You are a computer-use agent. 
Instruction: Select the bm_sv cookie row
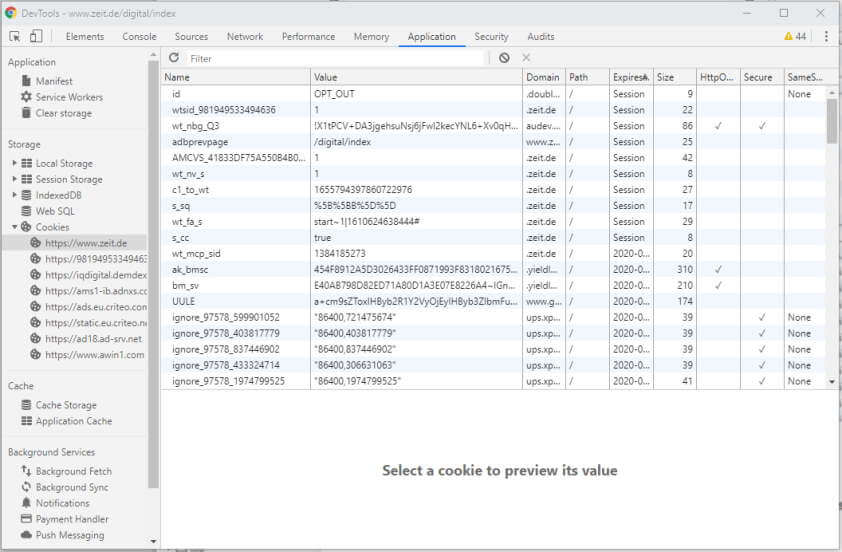click(494, 285)
